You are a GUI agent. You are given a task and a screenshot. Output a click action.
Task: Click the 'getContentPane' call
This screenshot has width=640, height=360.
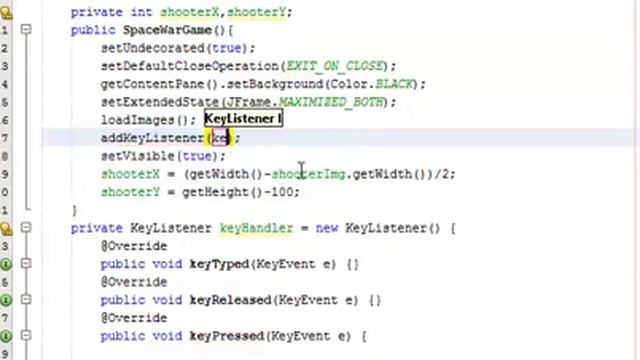pos(153,84)
